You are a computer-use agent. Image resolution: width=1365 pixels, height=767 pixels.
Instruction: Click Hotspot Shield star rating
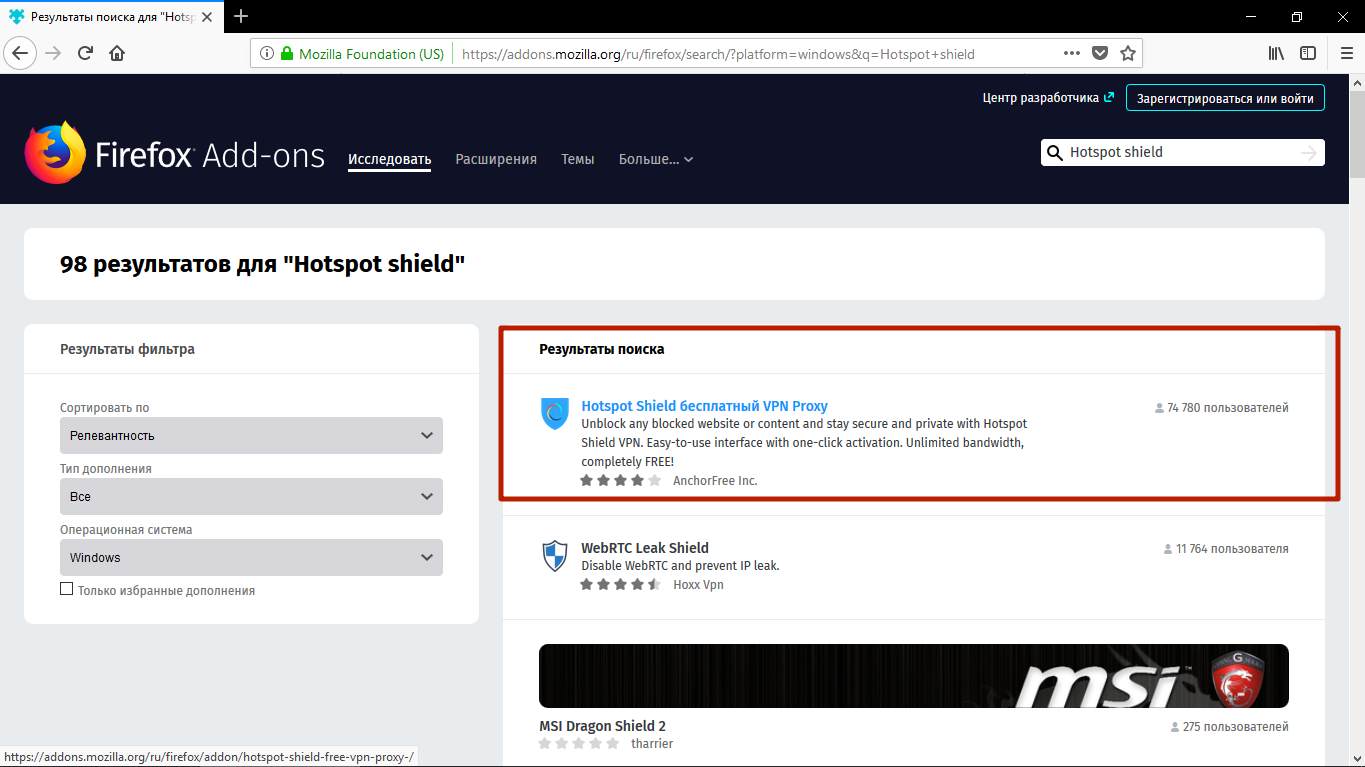tap(621, 481)
